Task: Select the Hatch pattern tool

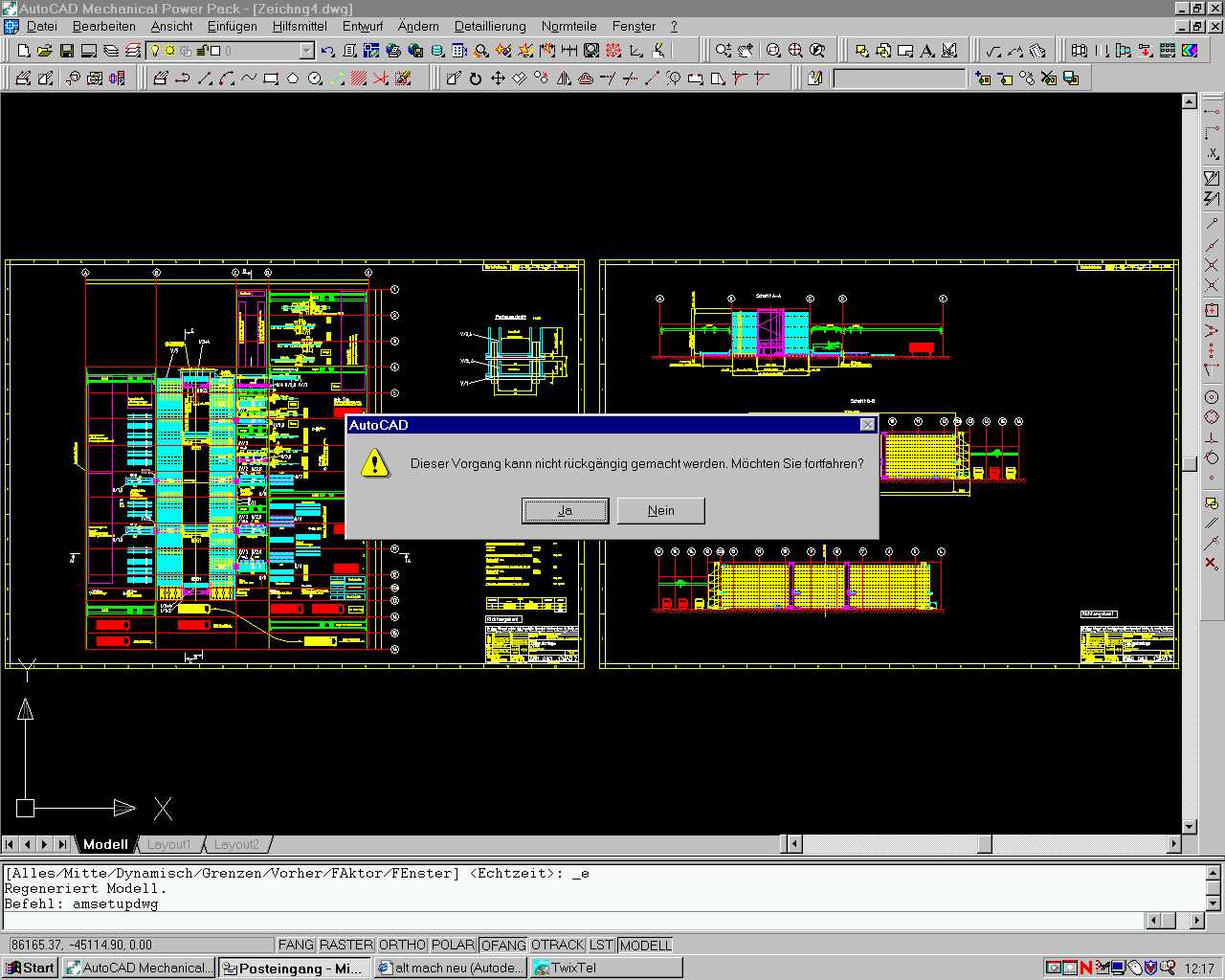Action: coord(359,78)
